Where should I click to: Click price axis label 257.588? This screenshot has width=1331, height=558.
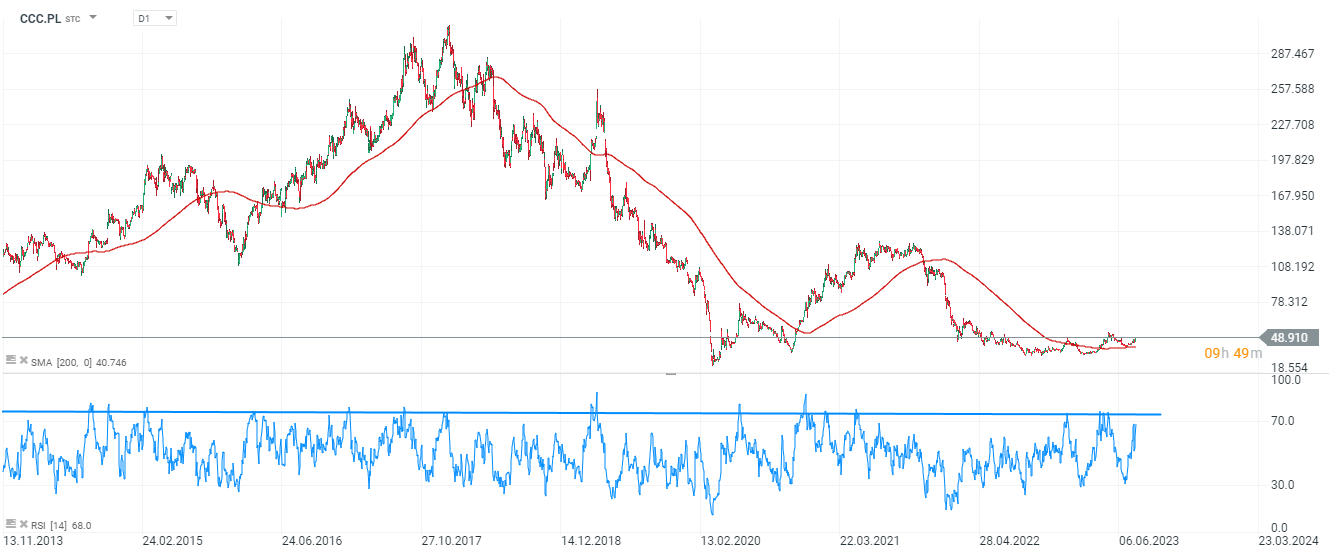[1292, 89]
